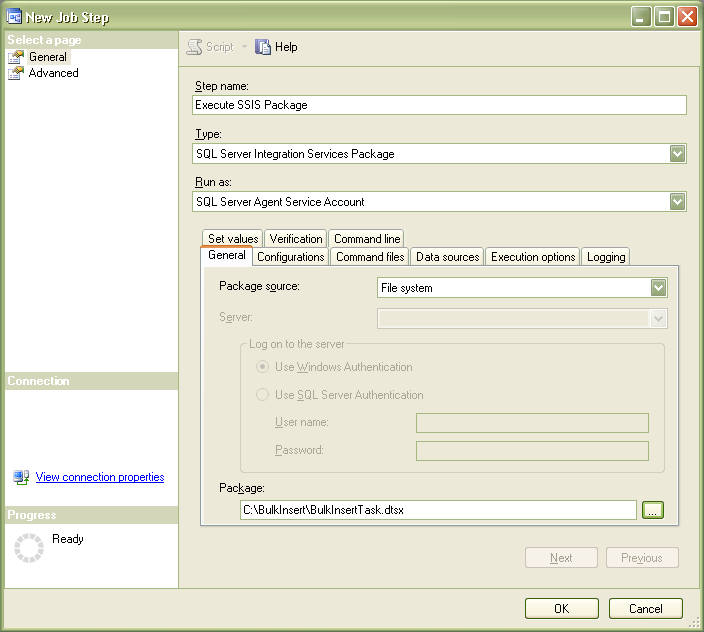Expand the Run as dropdown
This screenshot has width=704, height=632.
(678, 202)
